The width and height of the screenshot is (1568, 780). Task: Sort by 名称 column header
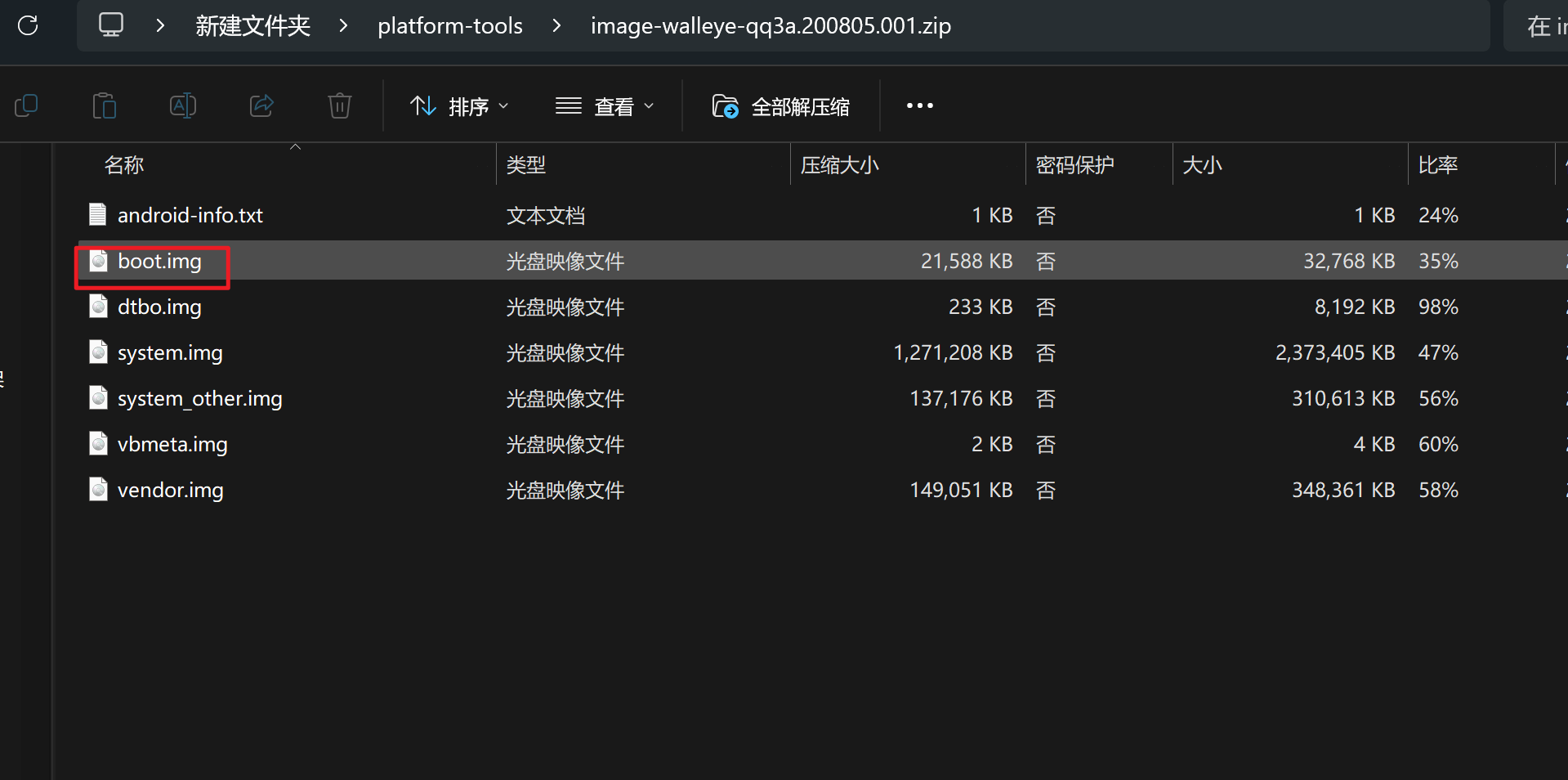(x=124, y=164)
